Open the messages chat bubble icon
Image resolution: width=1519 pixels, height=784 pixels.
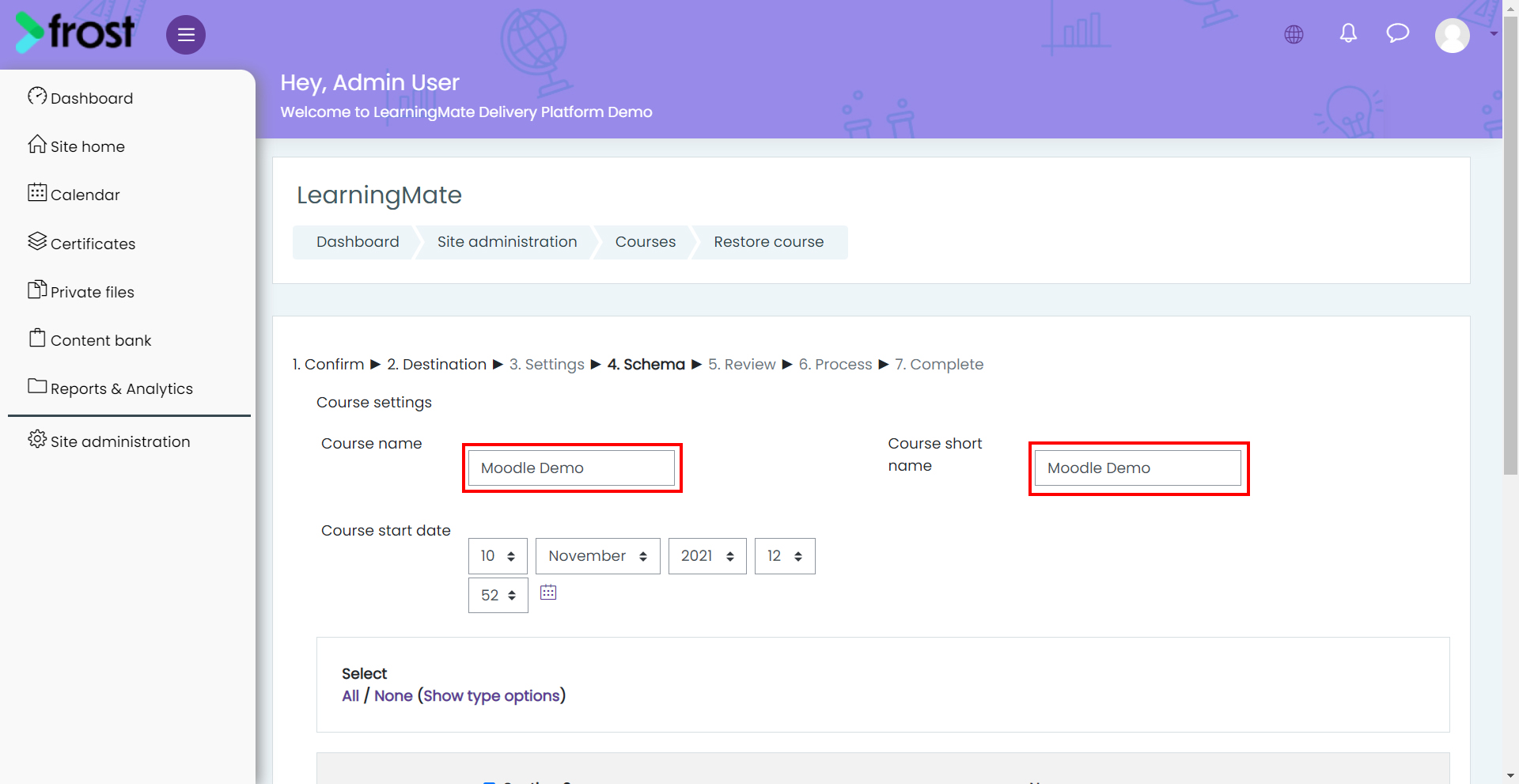[x=1398, y=33]
